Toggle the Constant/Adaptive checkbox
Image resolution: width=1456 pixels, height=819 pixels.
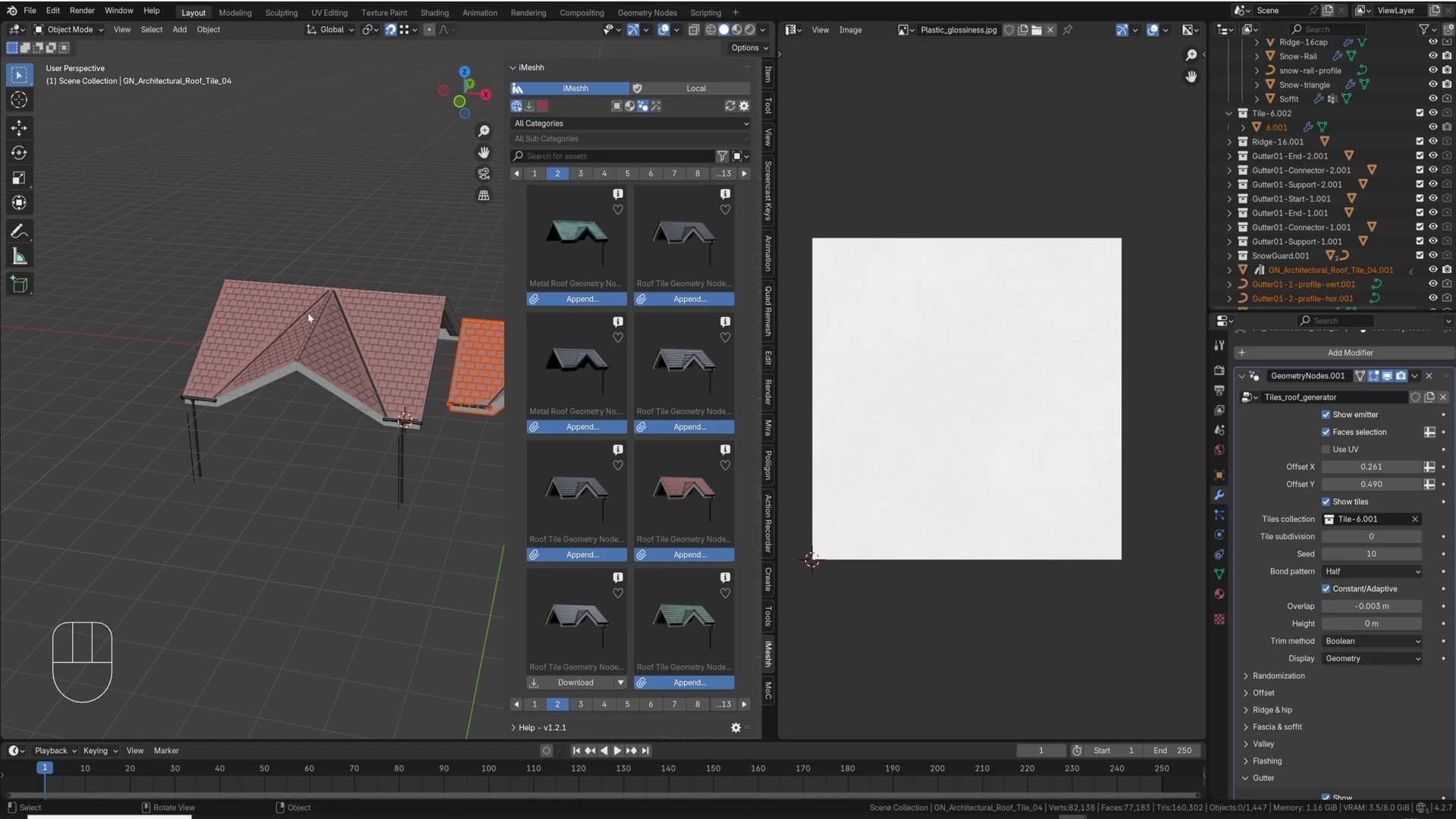[x=1326, y=589]
